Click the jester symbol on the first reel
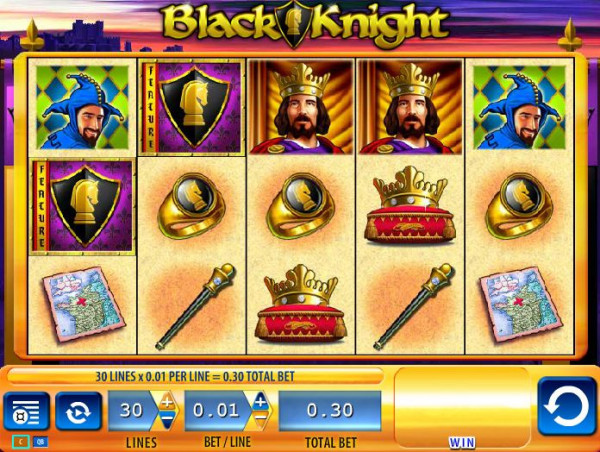Screen dimensions: 600x452 click(x=82, y=107)
